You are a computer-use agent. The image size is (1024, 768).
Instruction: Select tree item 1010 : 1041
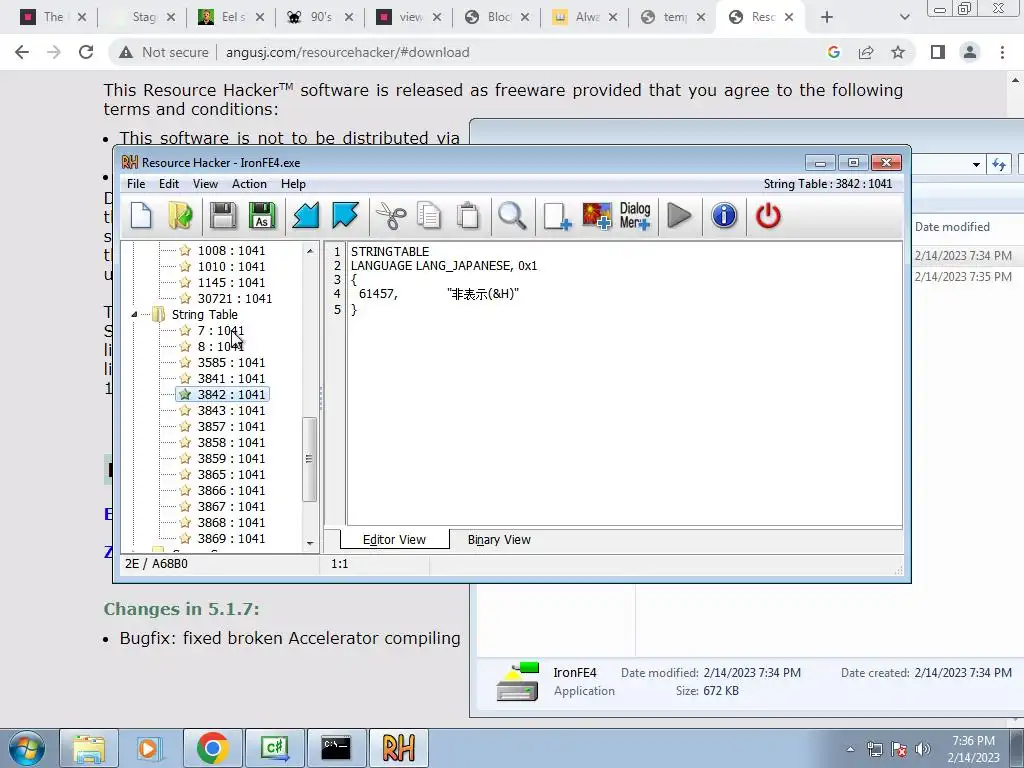click(231, 266)
